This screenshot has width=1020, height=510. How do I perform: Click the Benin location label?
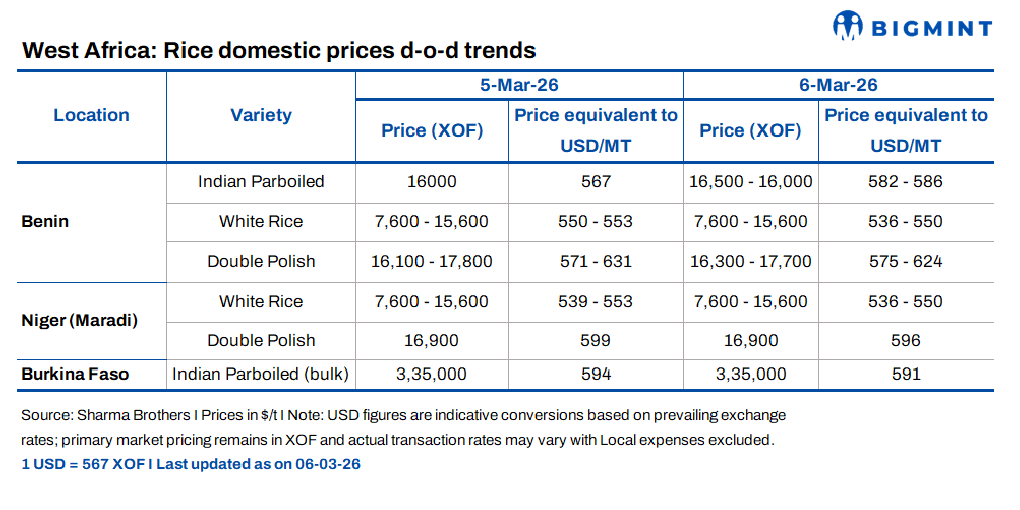(x=45, y=221)
